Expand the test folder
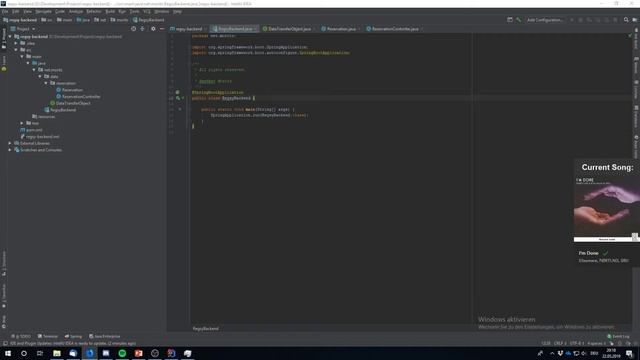 (22, 123)
